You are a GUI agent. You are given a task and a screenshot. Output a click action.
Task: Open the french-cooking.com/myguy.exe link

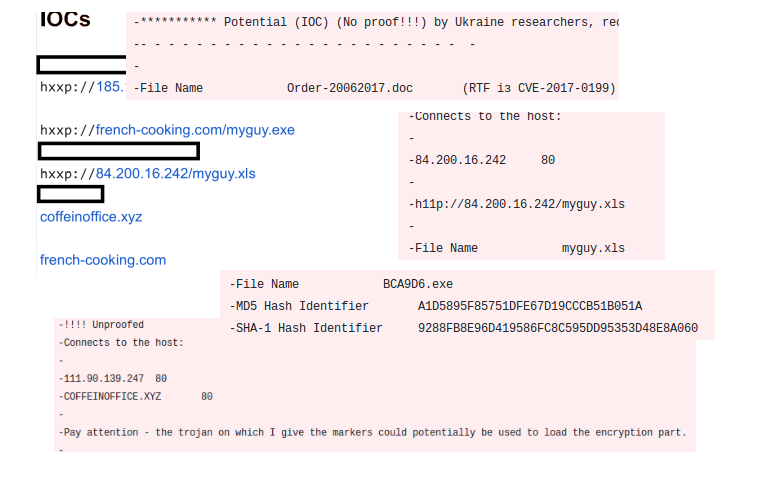point(195,130)
